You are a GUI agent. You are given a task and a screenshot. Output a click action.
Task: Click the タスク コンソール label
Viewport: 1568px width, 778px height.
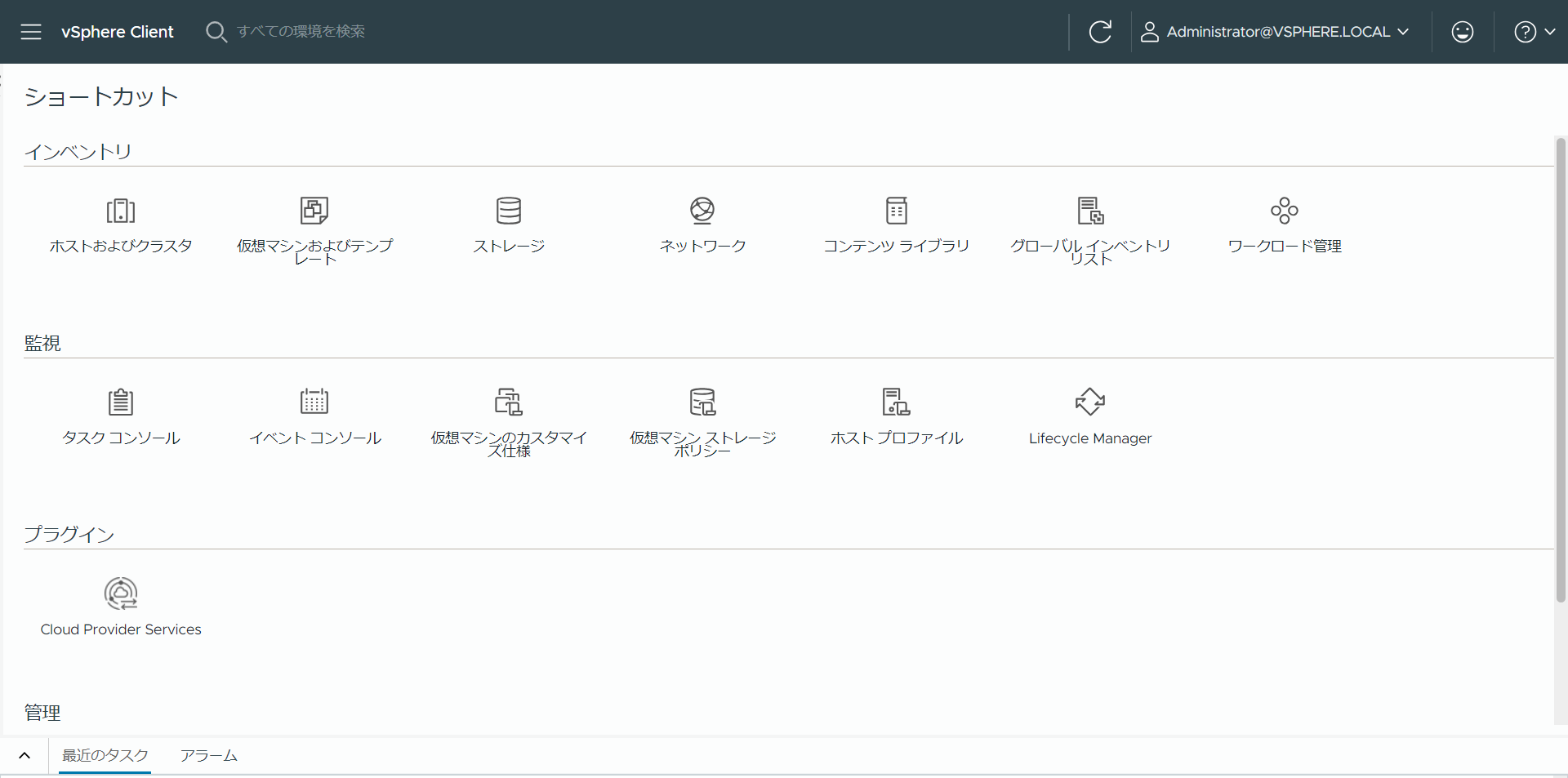pyautogui.click(x=121, y=438)
